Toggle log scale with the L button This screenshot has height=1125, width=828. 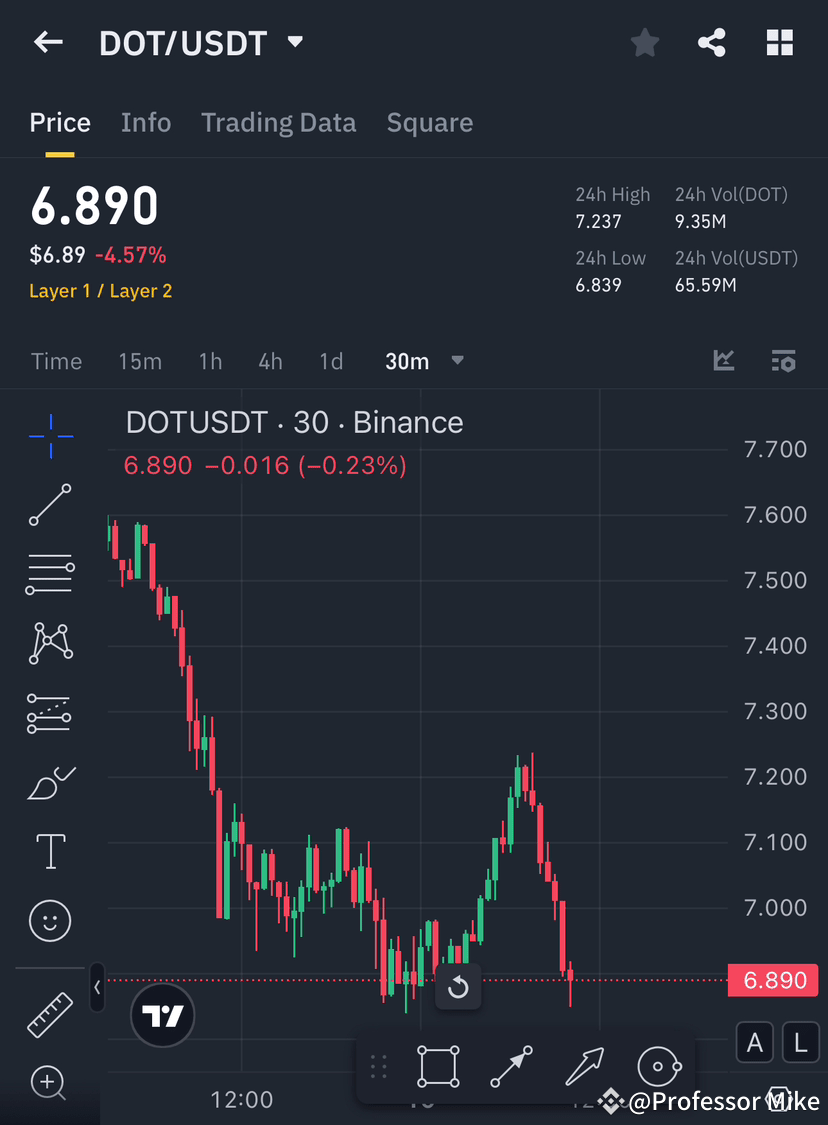[800, 1042]
